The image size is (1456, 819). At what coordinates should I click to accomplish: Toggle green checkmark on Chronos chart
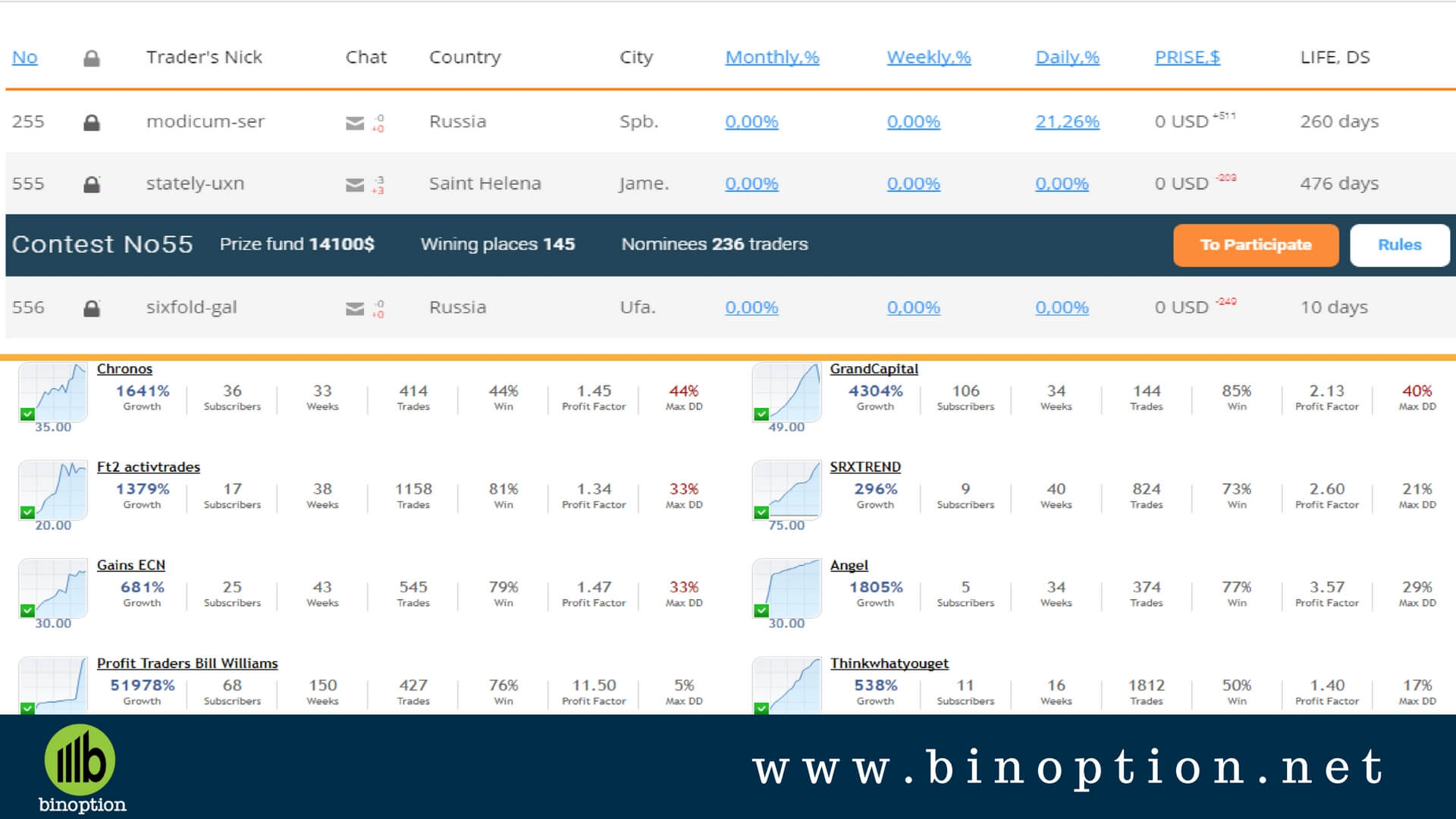[x=27, y=414]
